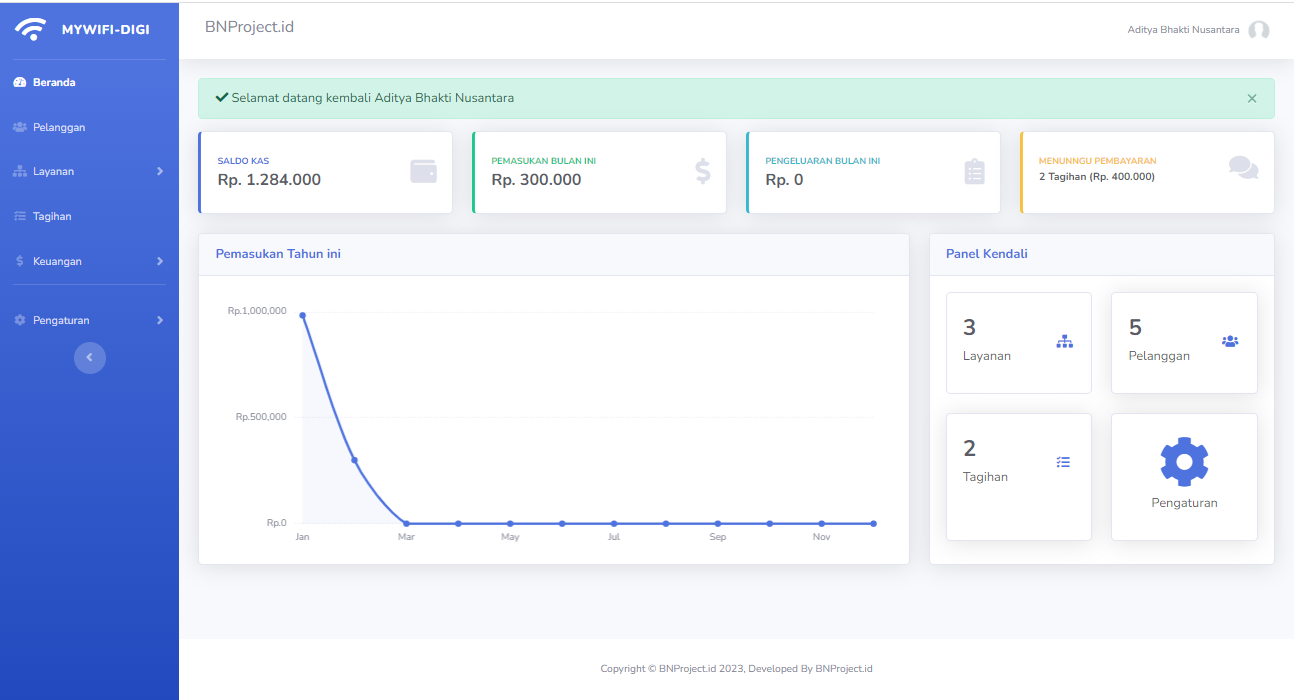Click the people icon in Pelanggan tile
The image size is (1294, 700).
(x=1230, y=341)
